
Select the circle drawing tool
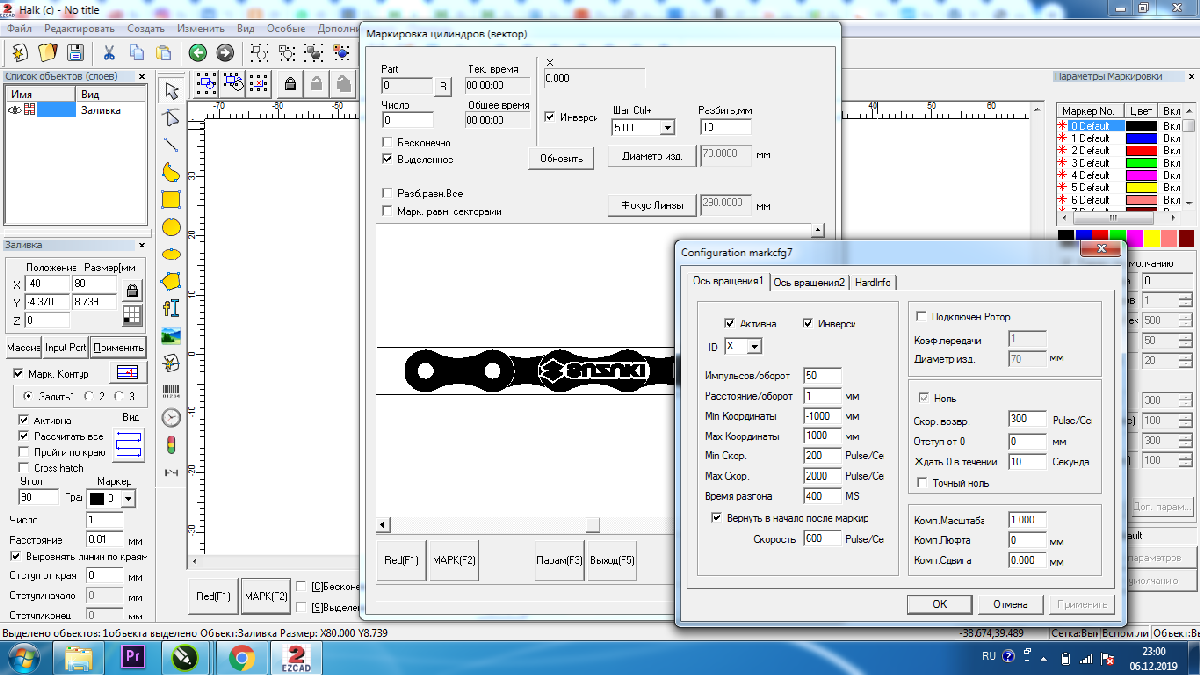(x=171, y=227)
